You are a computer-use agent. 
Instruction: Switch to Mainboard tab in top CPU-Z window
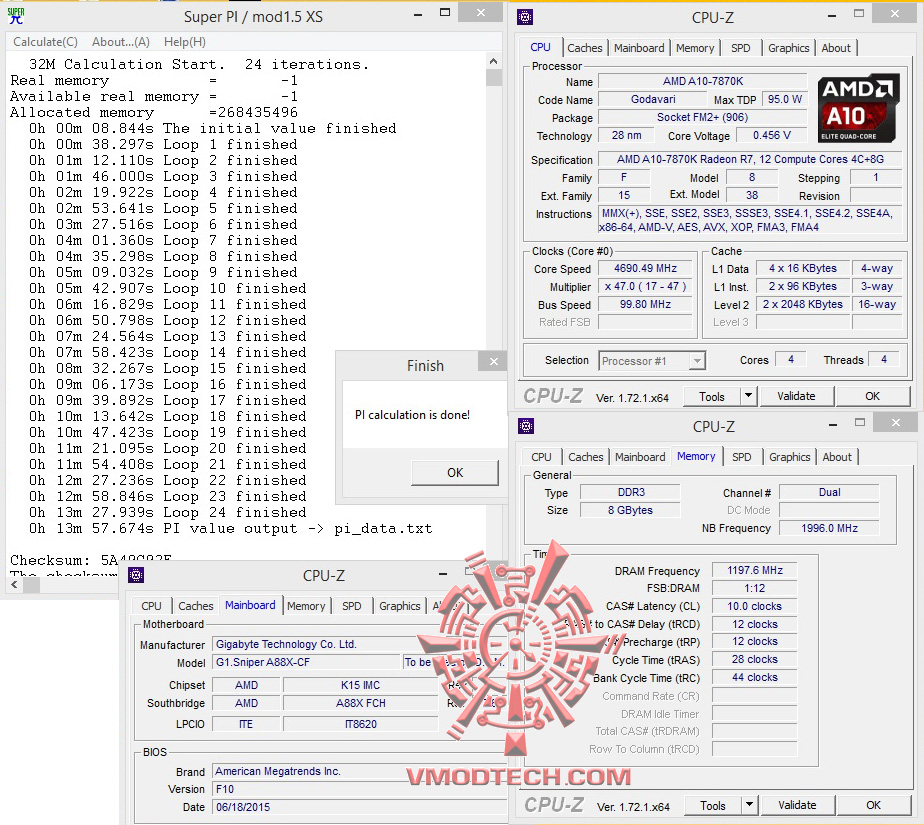tap(639, 48)
